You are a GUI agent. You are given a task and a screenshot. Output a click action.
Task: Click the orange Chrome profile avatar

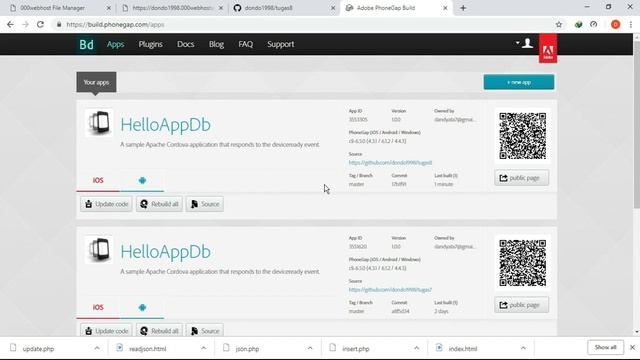pyautogui.click(x=616, y=24)
